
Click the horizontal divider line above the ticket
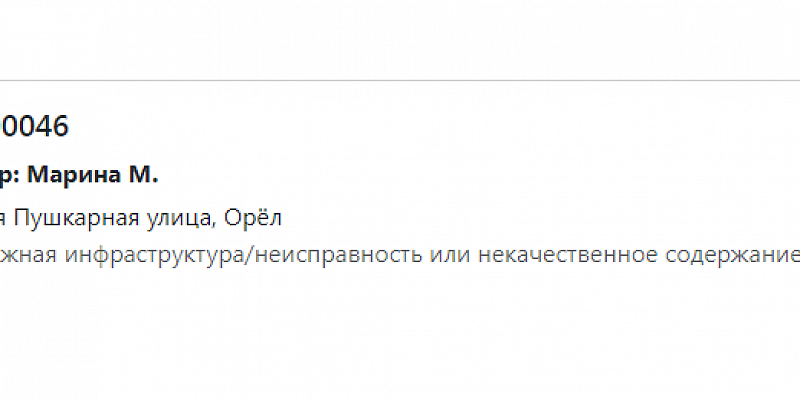click(x=400, y=80)
